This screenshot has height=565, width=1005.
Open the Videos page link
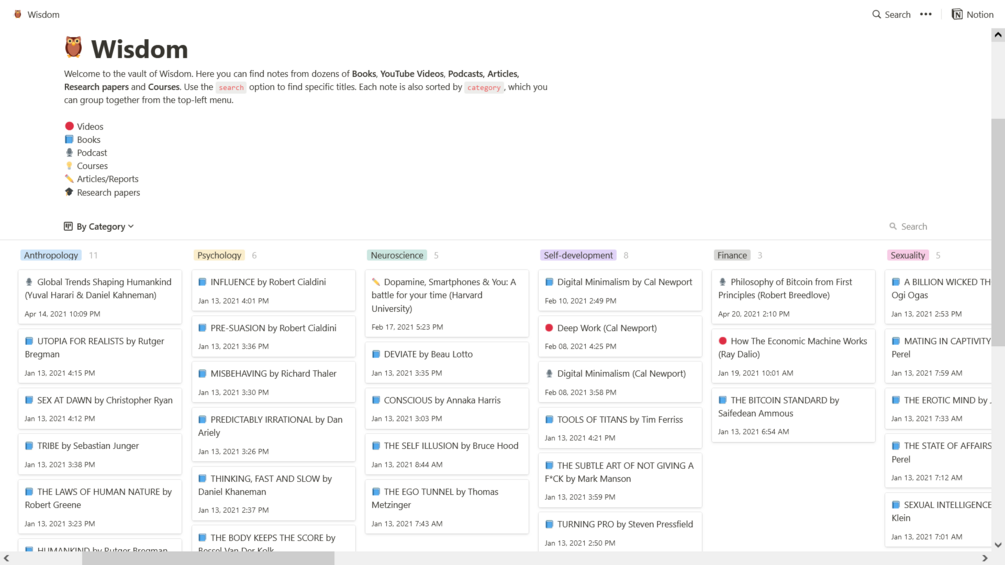click(90, 126)
